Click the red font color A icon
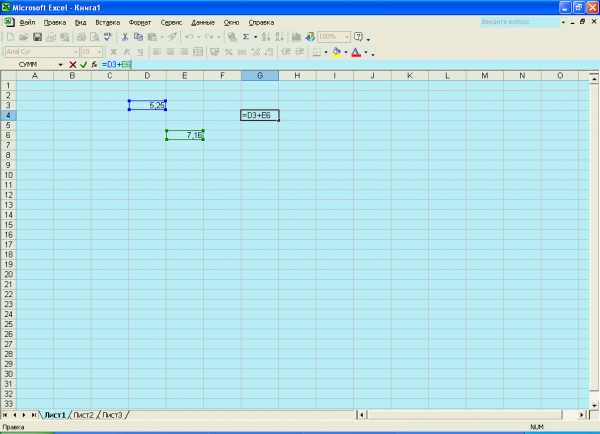 (356, 52)
